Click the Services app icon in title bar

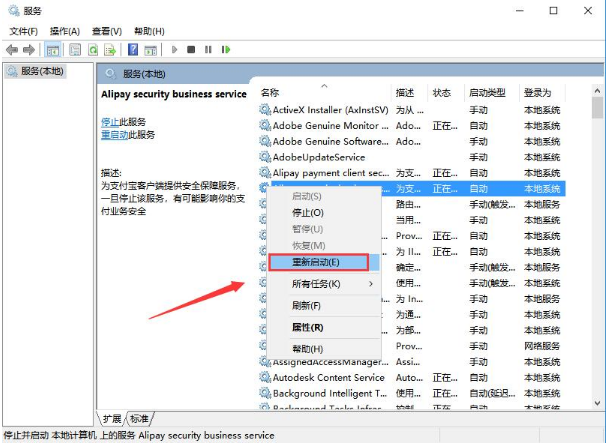14,10
